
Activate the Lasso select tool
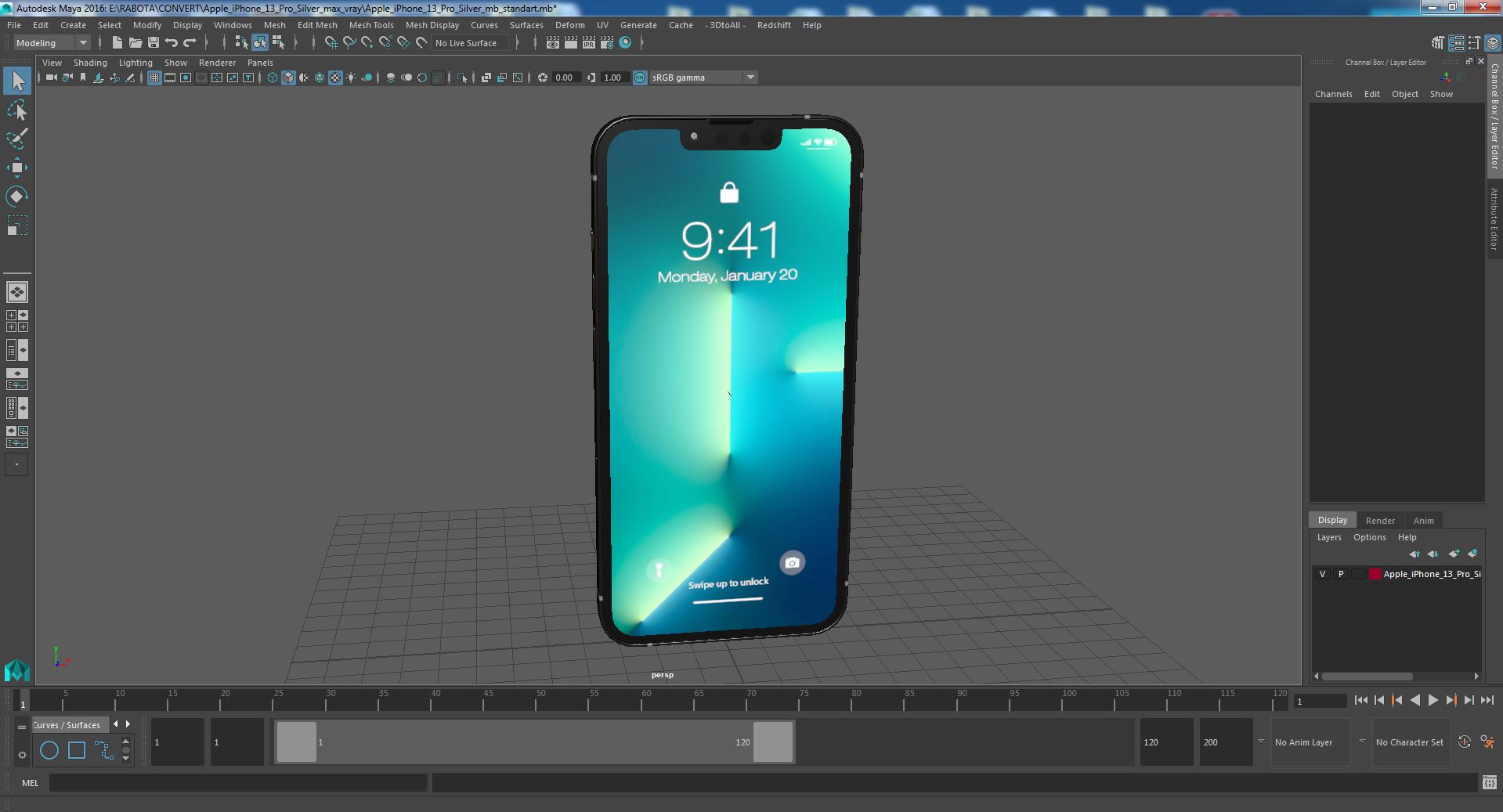tap(17, 110)
